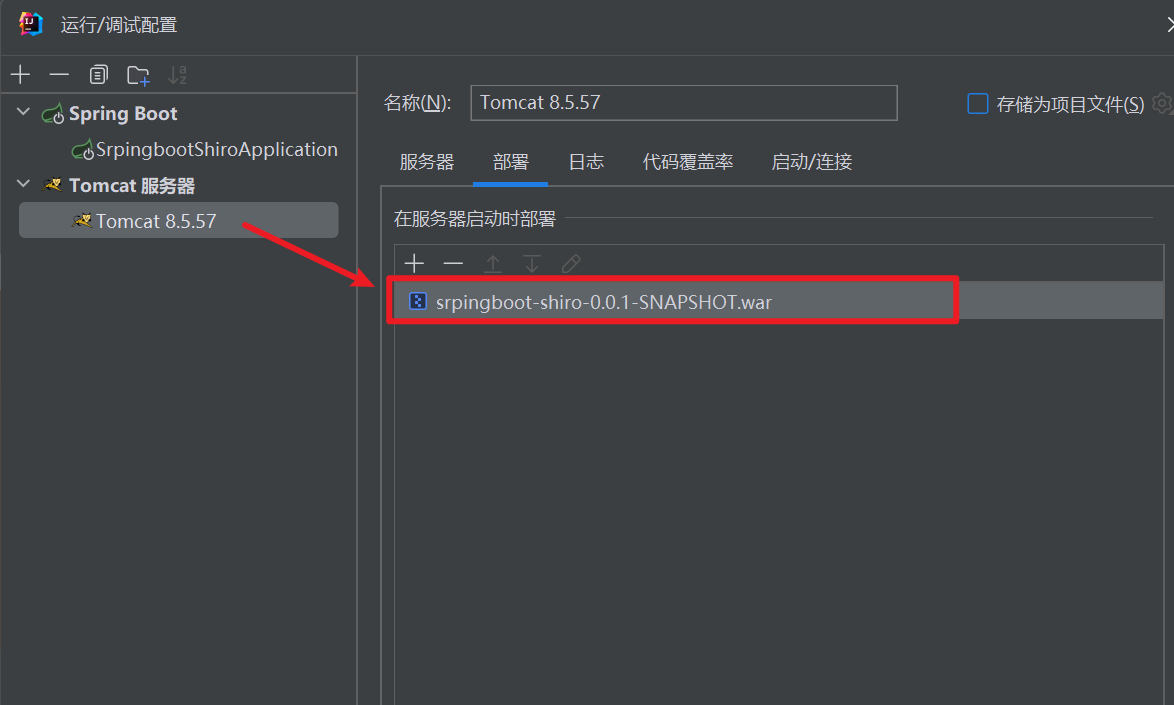Viewport: 1174px width, 705px height.
Task: Select the Tomcat 服务器 group node
Action: click(x=132, y=185)
